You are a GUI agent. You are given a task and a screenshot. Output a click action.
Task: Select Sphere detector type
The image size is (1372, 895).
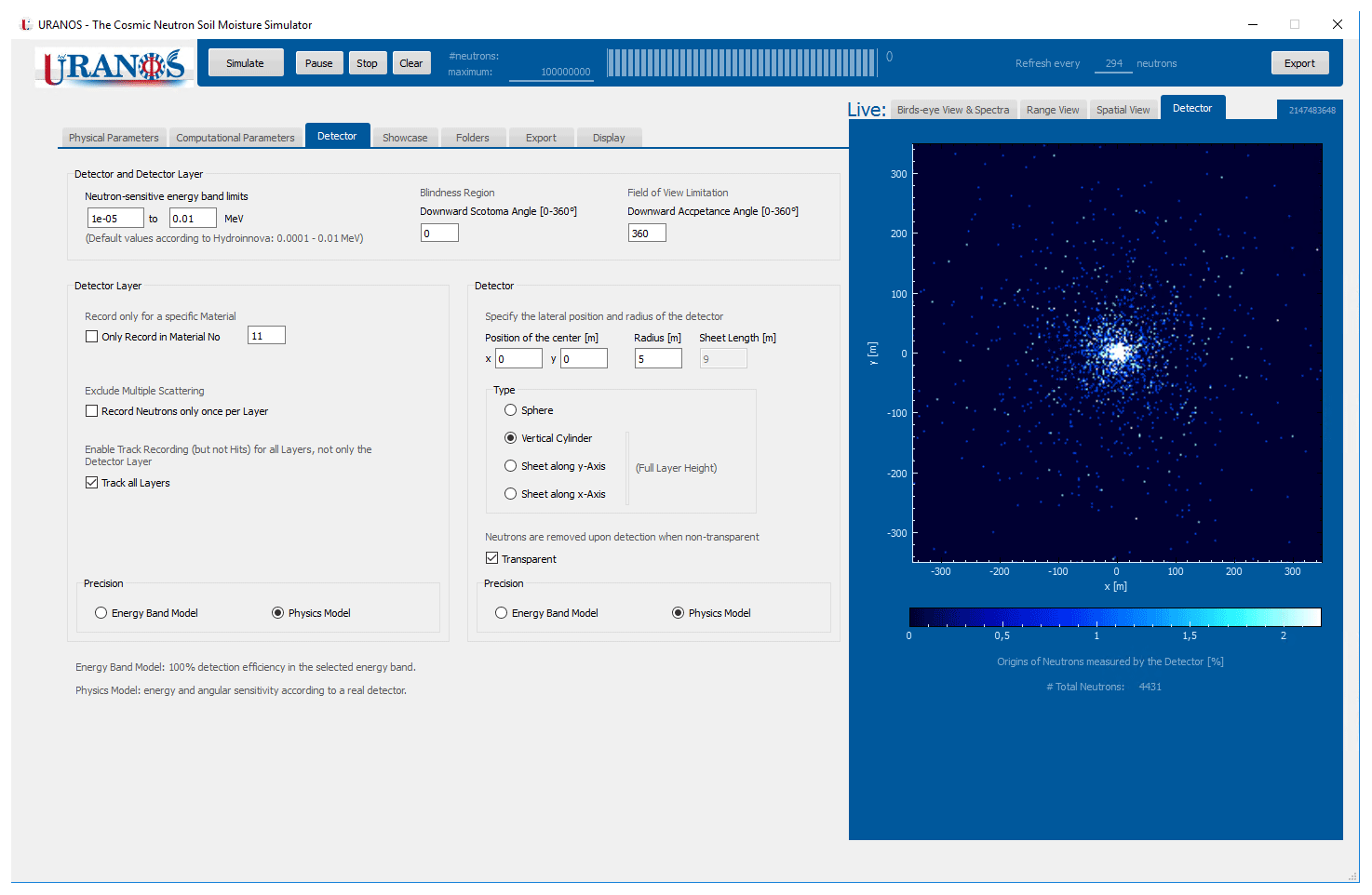(511, 410)
